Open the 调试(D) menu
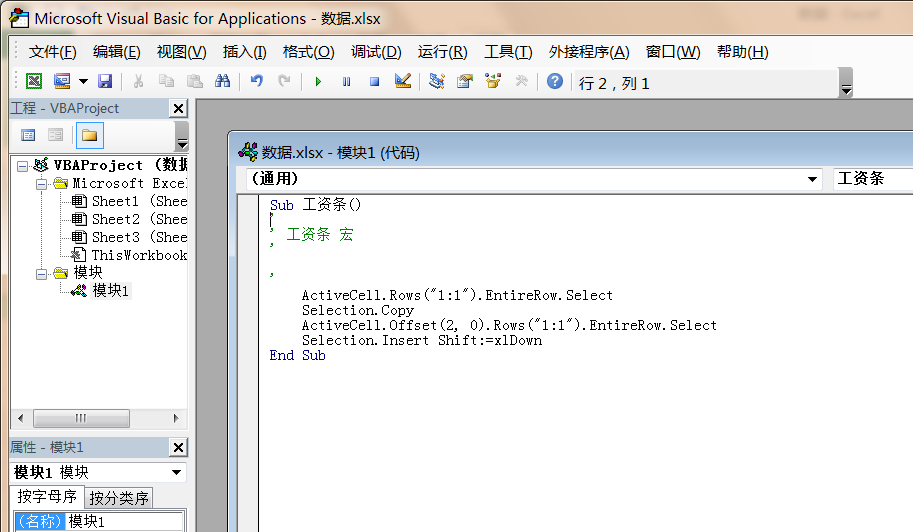 pos(376,52)
